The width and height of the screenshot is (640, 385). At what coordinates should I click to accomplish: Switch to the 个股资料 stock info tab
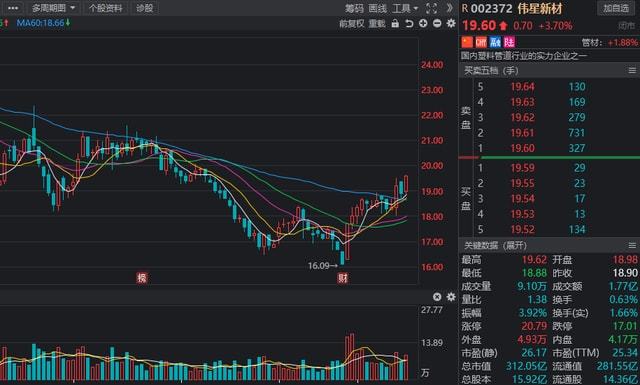coord(105,8)
